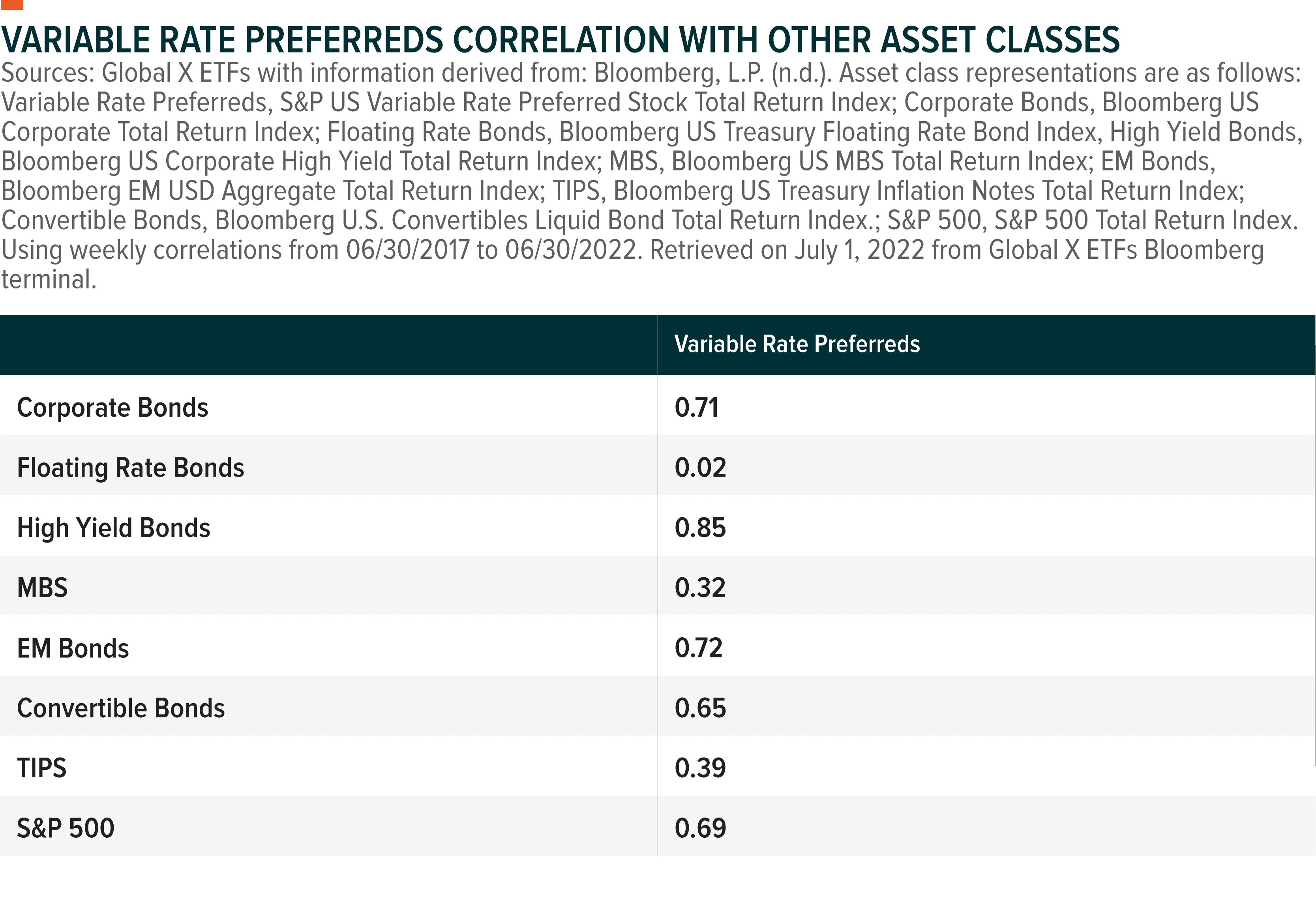
Task: Select the 0.39 correlation value
Action: point(700,768)
